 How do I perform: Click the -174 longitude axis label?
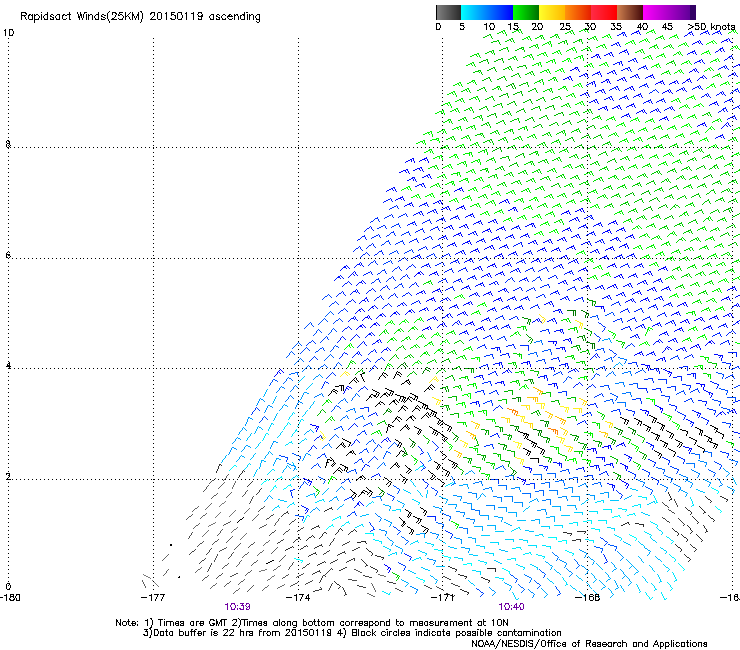click(298, 597)
